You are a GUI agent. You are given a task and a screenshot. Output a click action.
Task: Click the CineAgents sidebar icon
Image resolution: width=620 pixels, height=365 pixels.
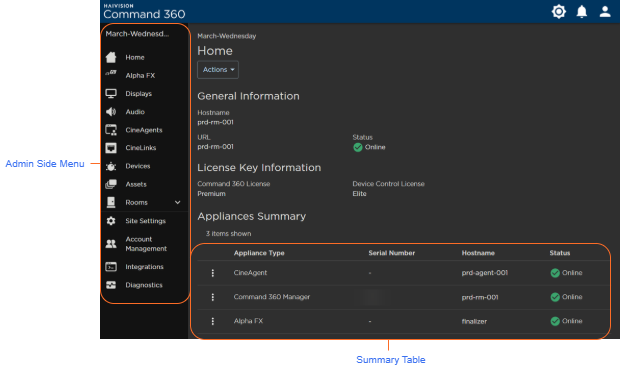[x=111, y=130]
